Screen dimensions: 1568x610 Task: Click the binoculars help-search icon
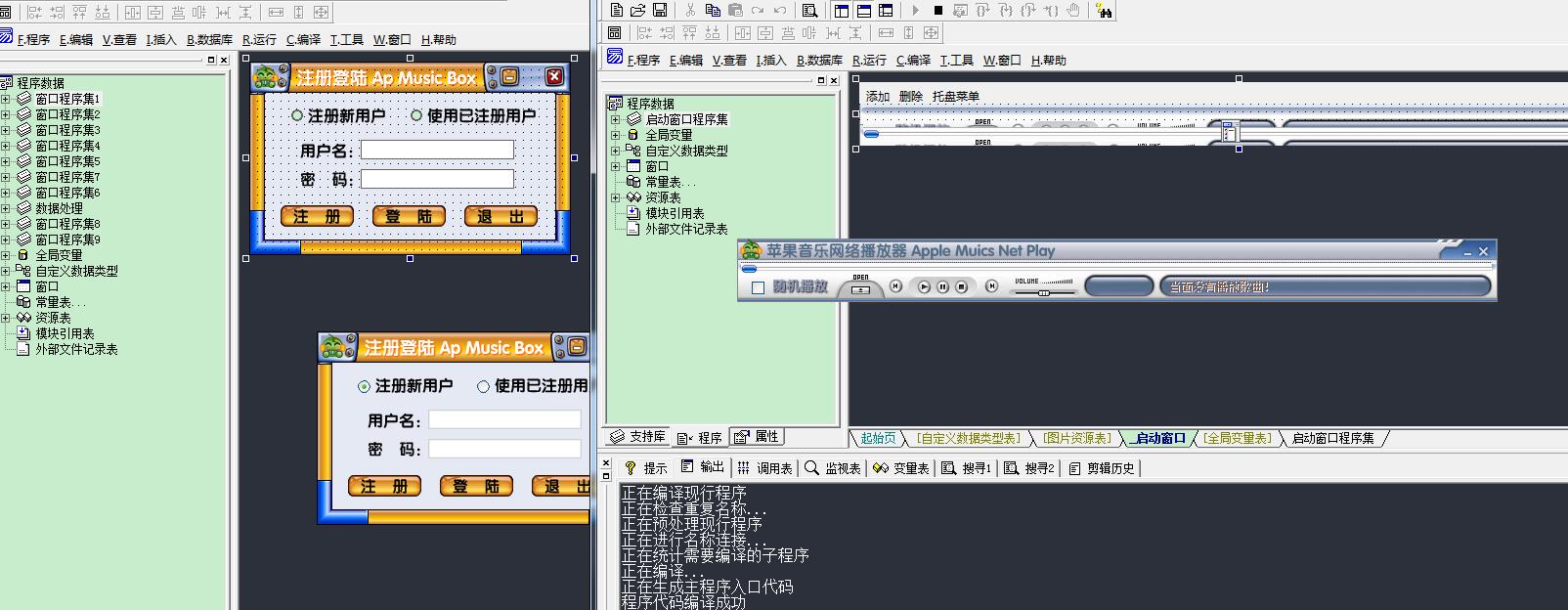1104,10
